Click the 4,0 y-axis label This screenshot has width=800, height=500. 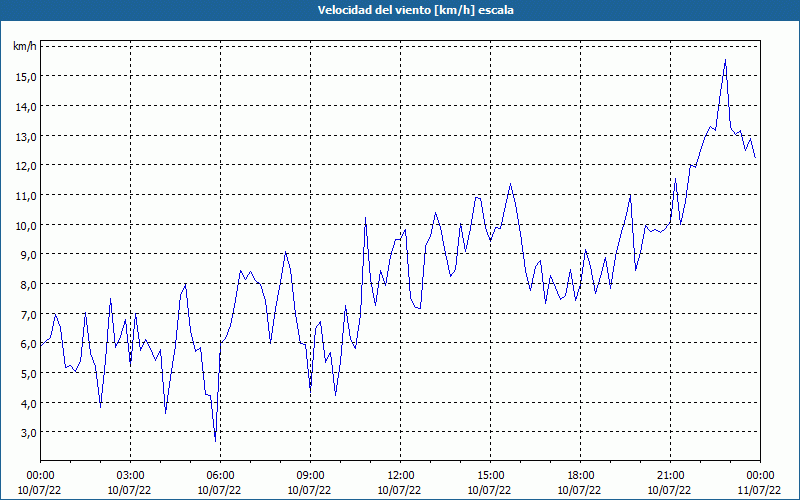[x=28, y=403]
